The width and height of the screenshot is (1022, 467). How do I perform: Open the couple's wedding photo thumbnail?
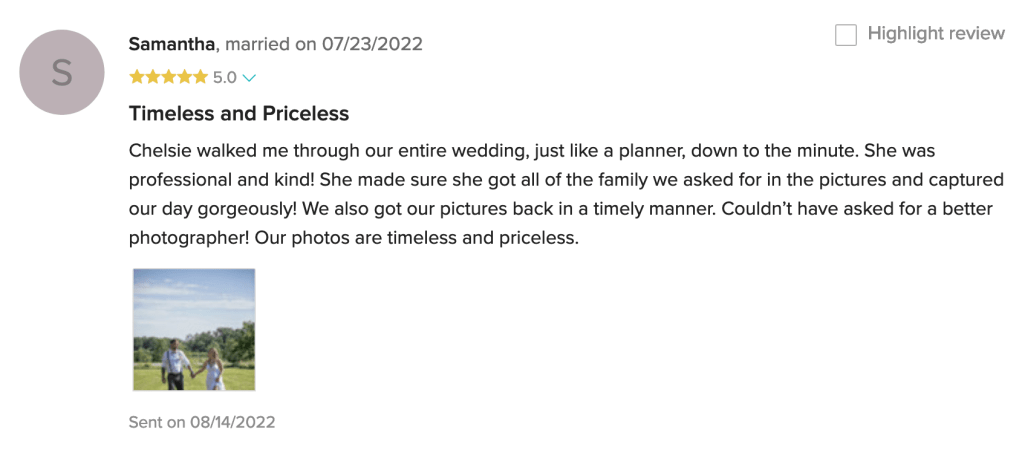[194, 329]
